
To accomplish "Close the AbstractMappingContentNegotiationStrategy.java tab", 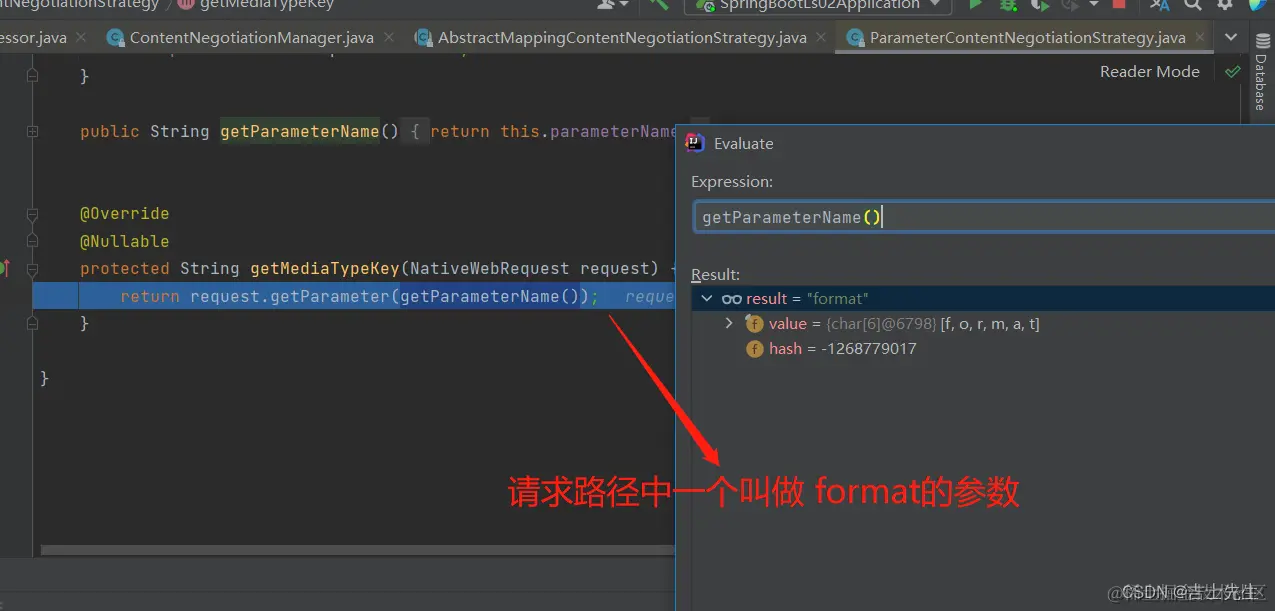I will 821,38.
